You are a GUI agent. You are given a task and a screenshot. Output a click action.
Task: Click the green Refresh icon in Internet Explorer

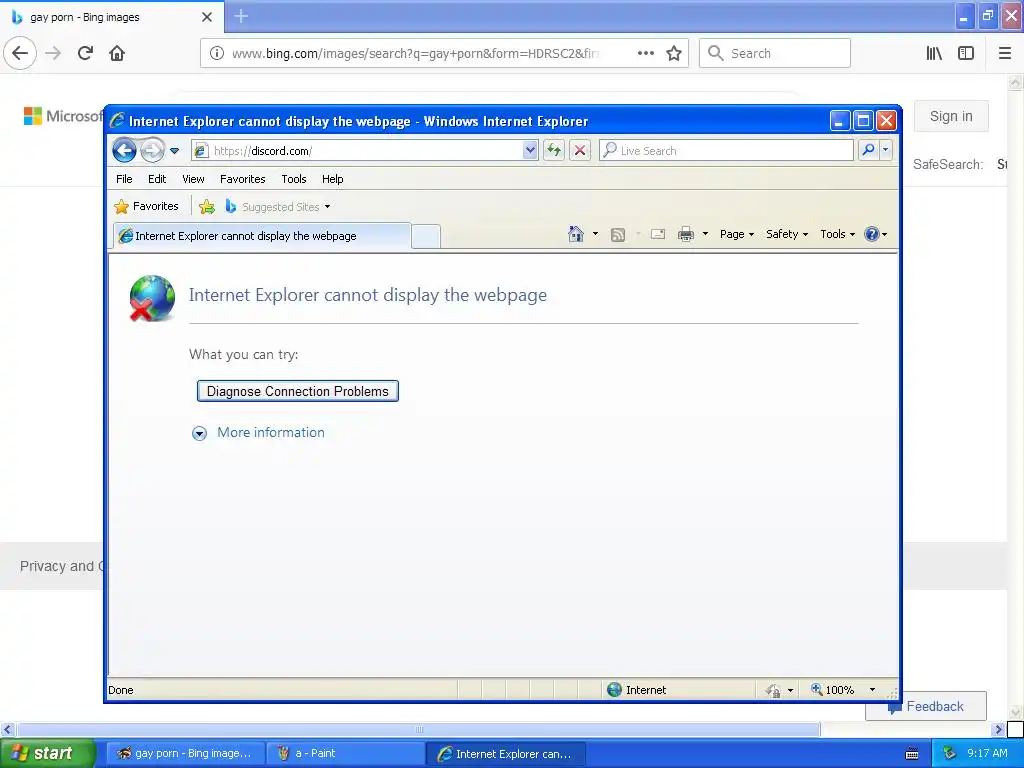point(554,151)
